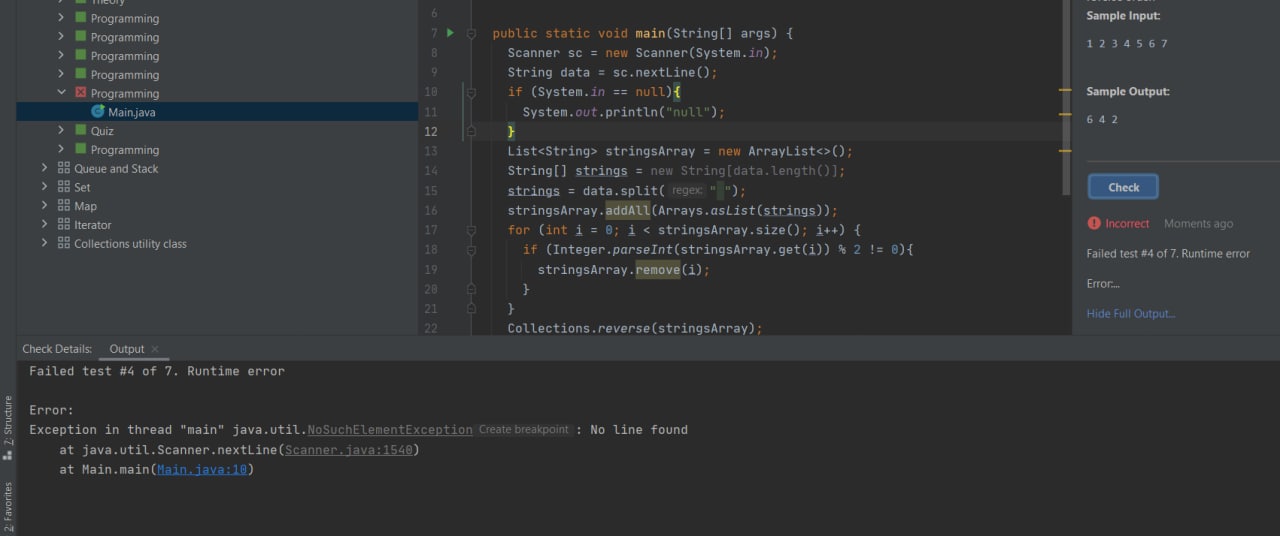Click 'Scanner sc = new Scanner(System.in);' line
This screenshot has width=1280, height=536.
tap(642, 53)
